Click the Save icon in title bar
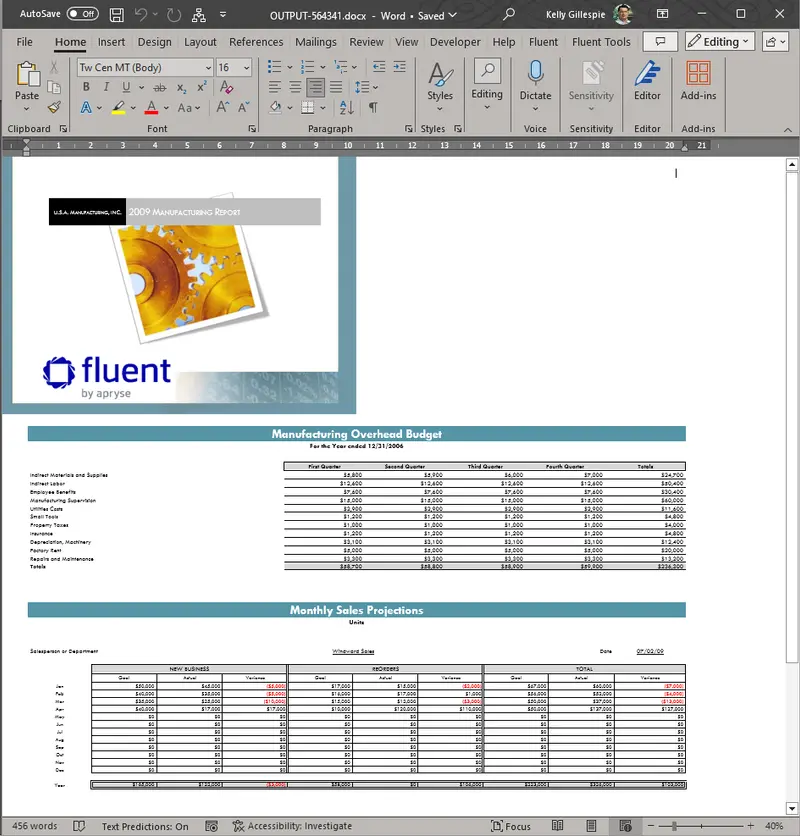This screenshot has width=800, height=836. click(x=116, y=15)
